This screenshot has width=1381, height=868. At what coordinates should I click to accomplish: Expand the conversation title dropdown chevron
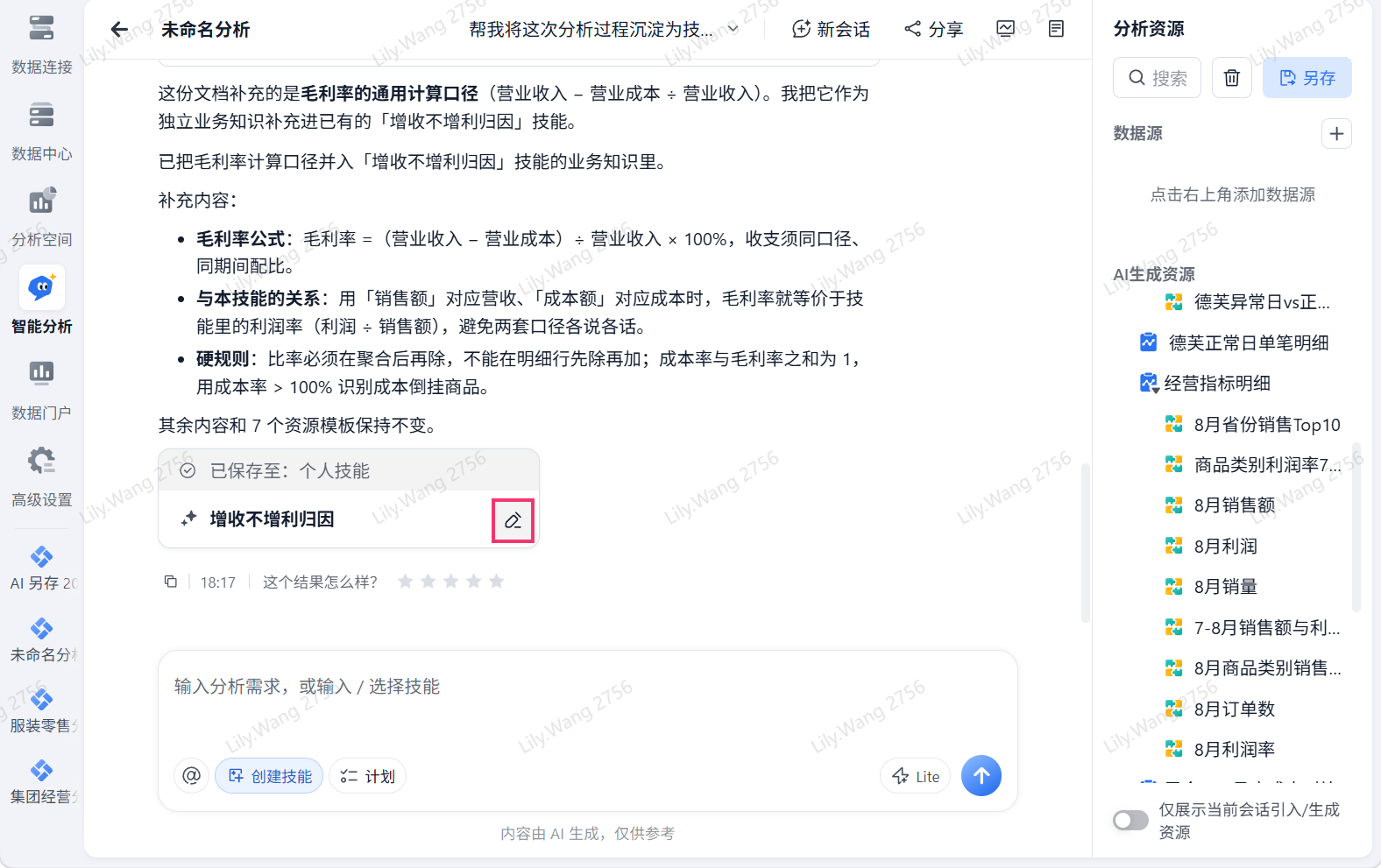click(733, 29)
